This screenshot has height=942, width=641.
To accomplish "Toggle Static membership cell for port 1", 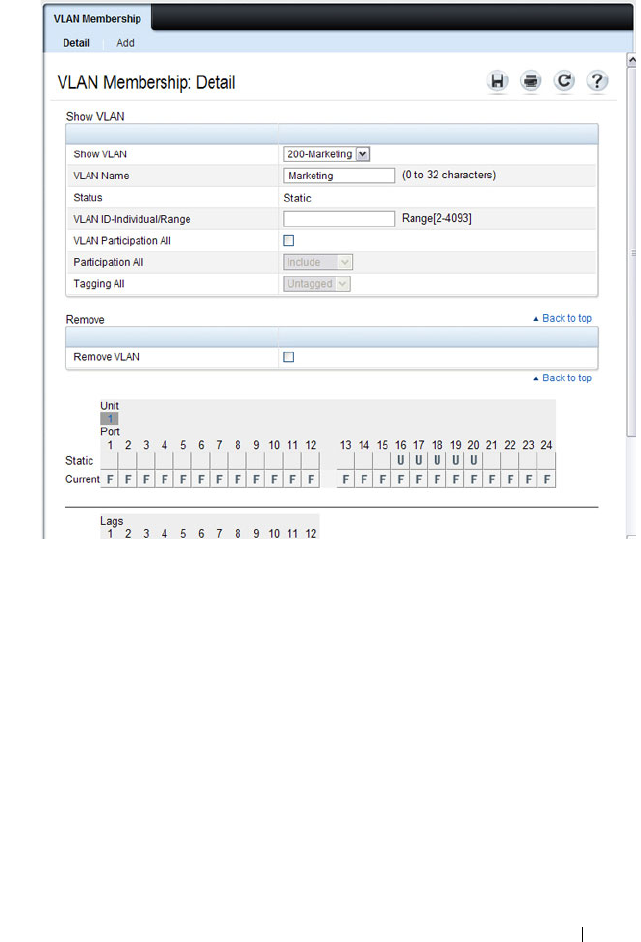I will (109, 461).
